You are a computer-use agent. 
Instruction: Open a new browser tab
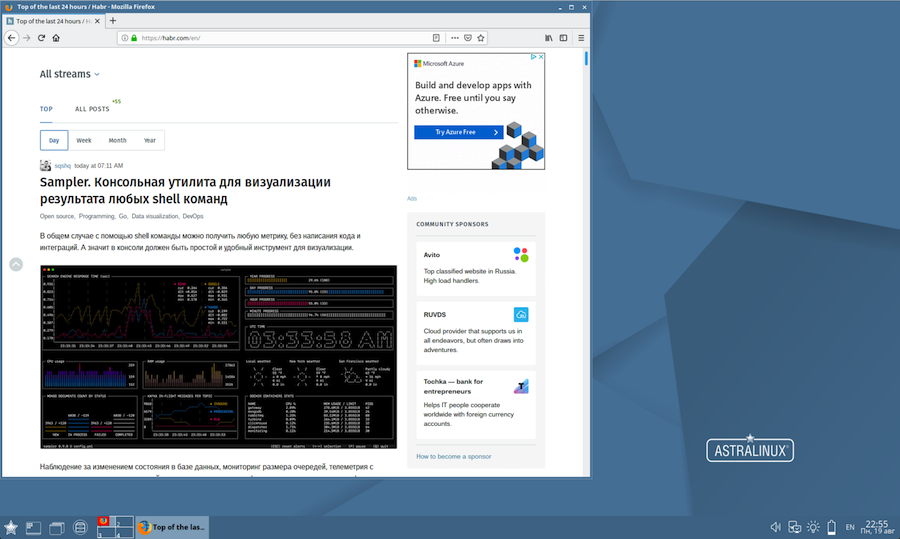point(112,20)
